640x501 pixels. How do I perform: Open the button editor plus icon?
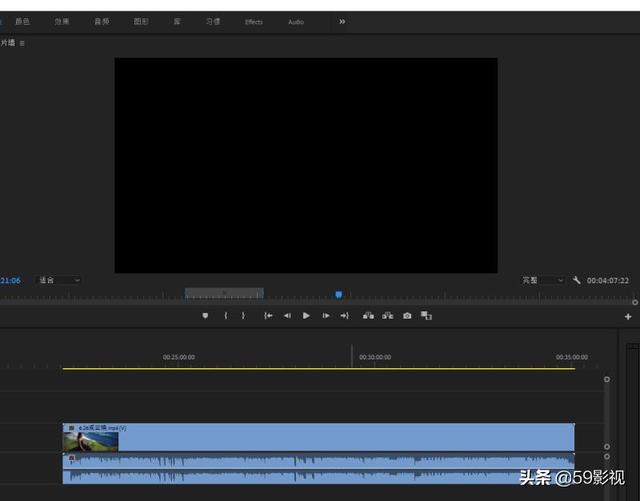tap(628, 316)
